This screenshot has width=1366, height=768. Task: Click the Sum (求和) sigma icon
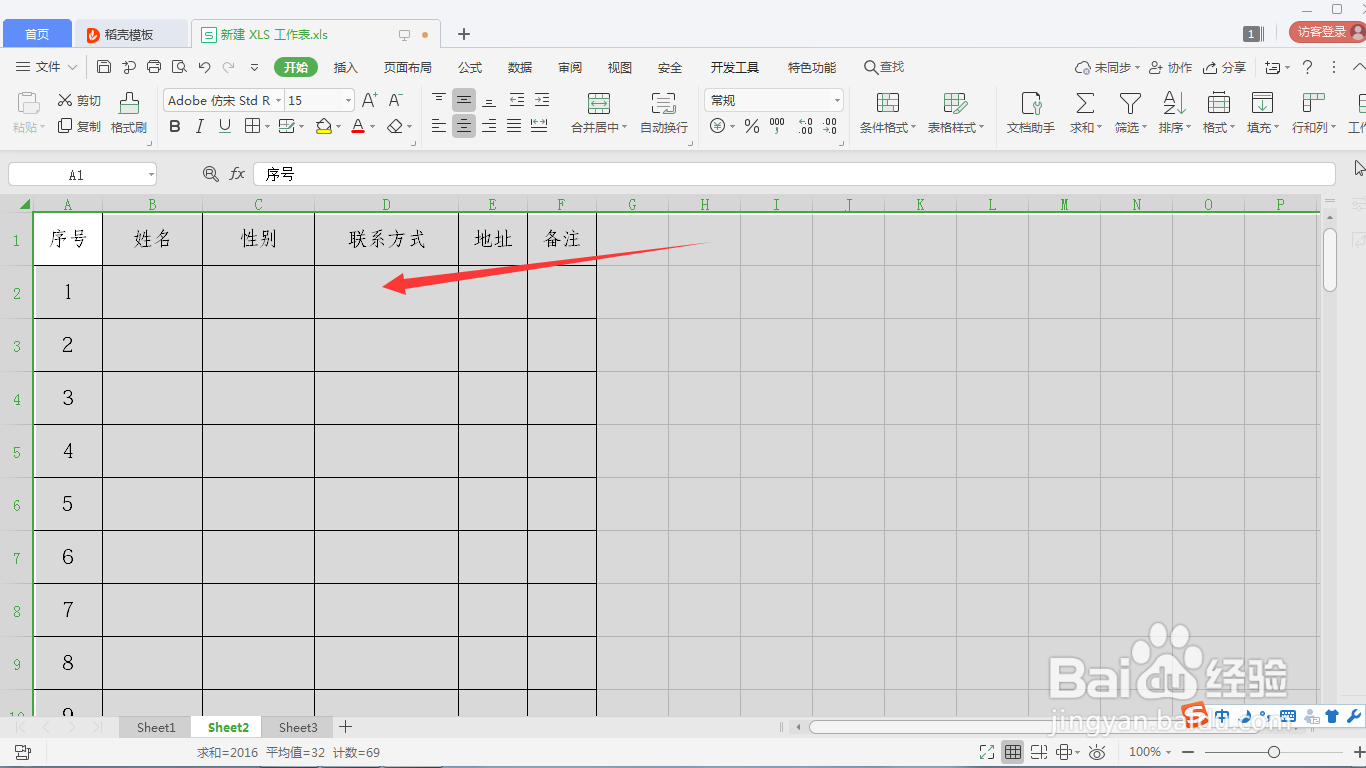1084,103
